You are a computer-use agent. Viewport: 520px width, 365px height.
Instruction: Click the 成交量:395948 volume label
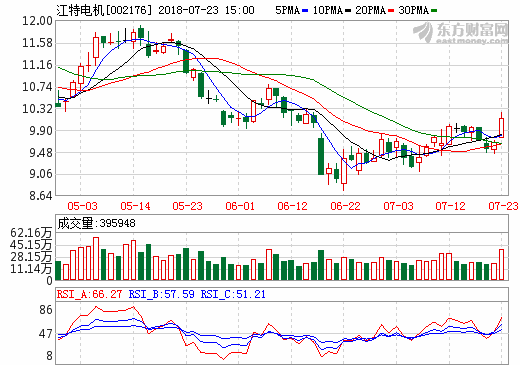point(96,223)
